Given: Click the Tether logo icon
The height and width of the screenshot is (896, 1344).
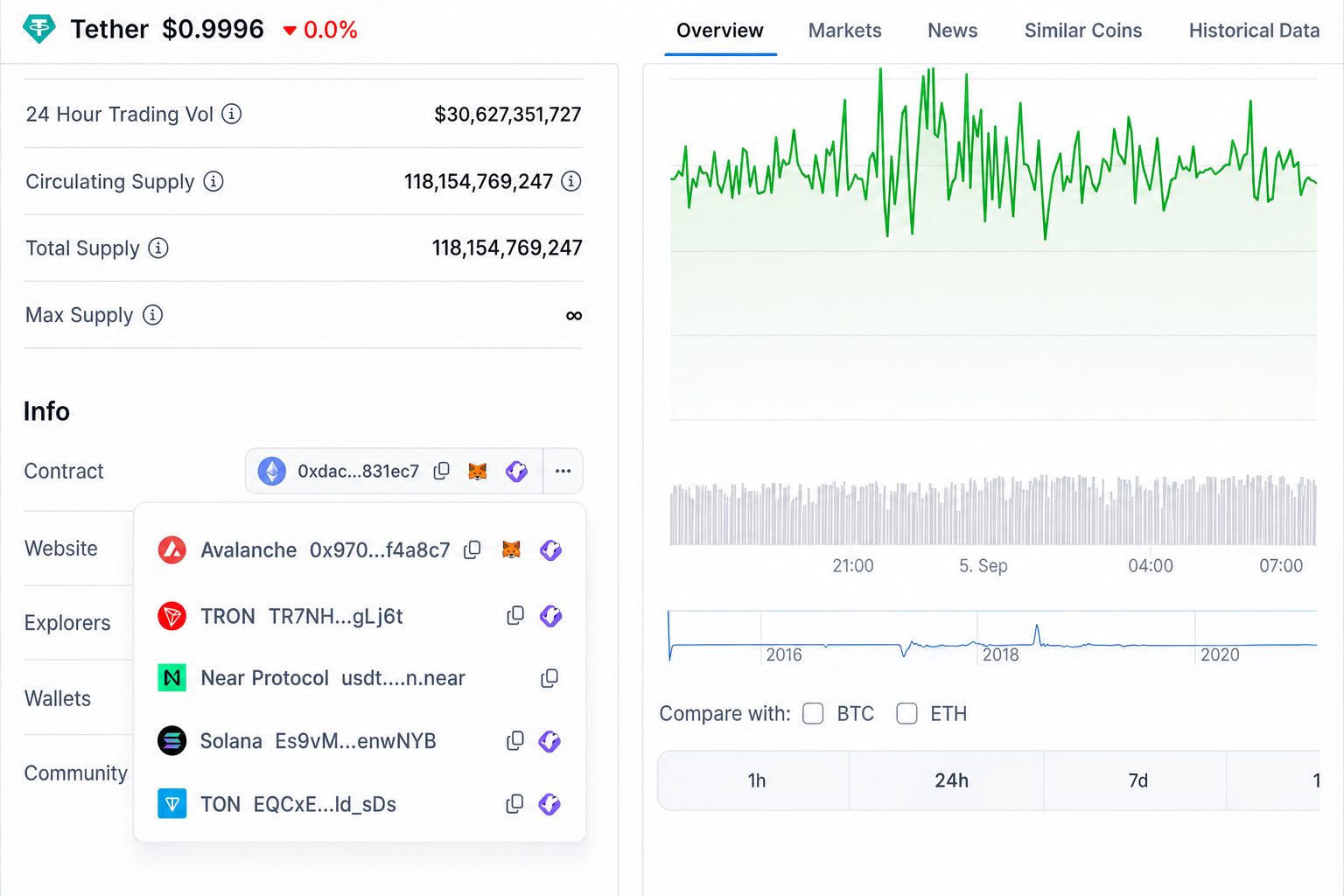Looking at the screenshot, I should 38,29.
